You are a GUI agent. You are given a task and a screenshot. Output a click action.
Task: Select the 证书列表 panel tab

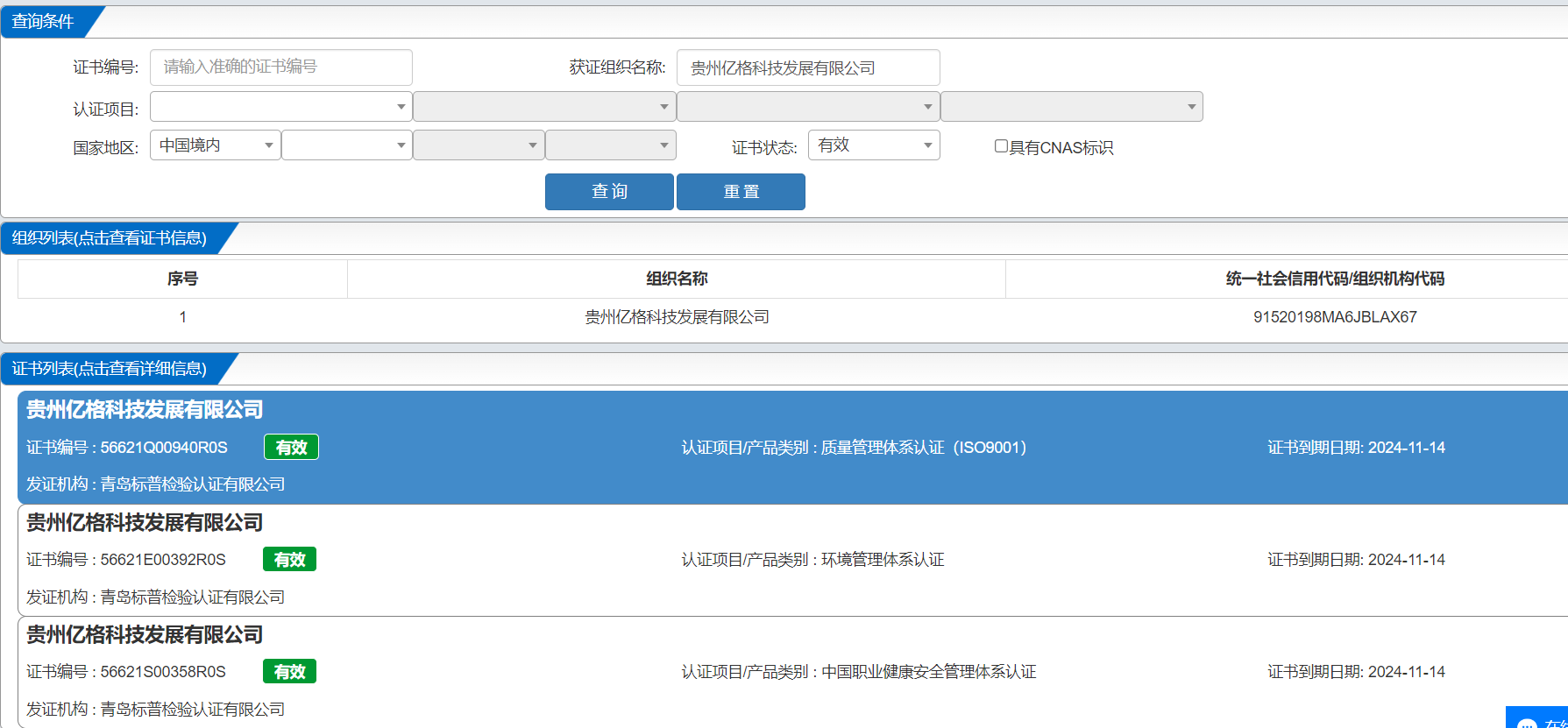(110, 369)
